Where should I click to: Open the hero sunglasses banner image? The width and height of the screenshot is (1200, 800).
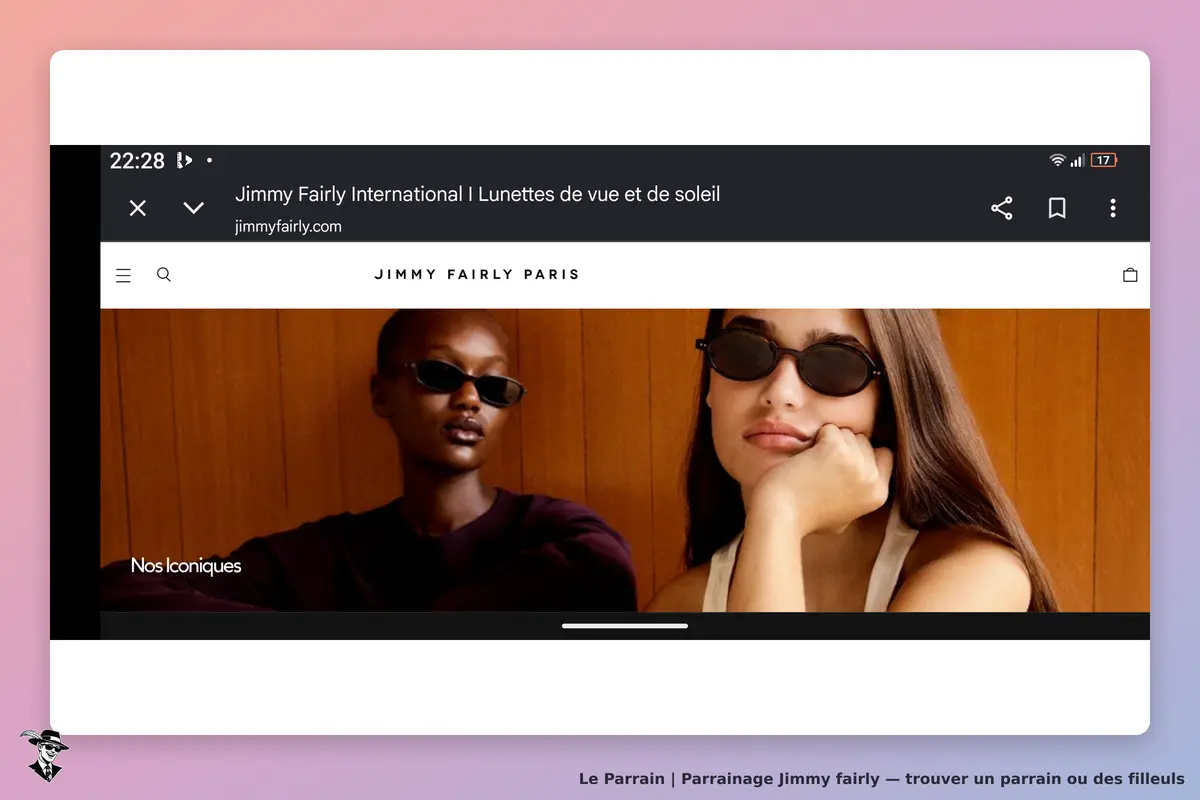pos(625,460)
